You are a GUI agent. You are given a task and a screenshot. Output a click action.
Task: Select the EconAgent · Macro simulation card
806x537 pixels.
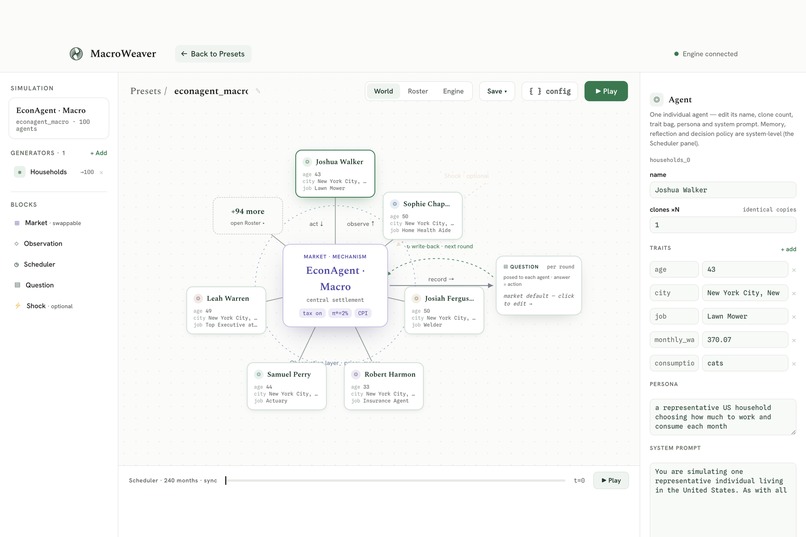click(59, 118)
